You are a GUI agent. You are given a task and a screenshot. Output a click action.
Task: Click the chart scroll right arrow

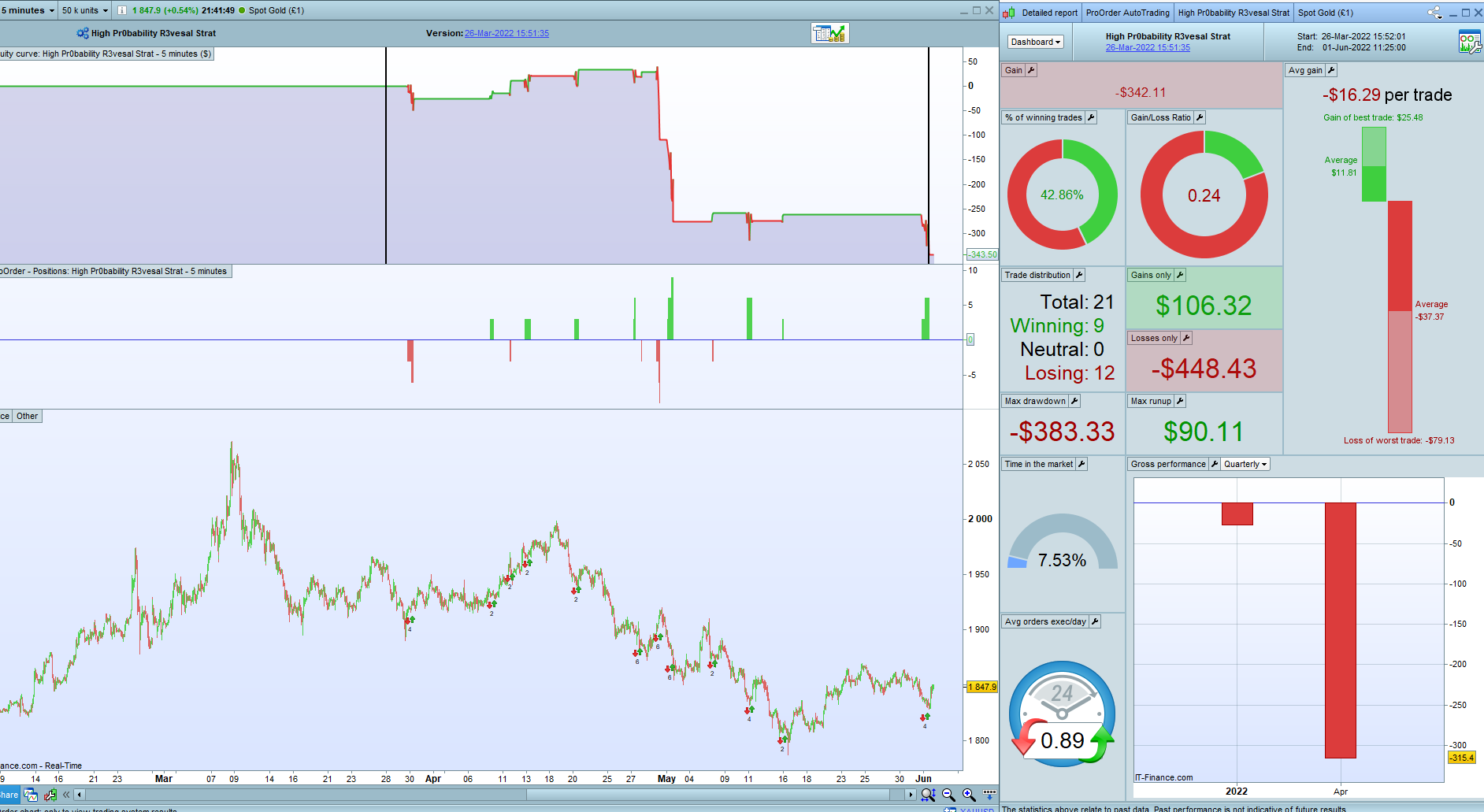pyautogui.click(x=911, y=795)
